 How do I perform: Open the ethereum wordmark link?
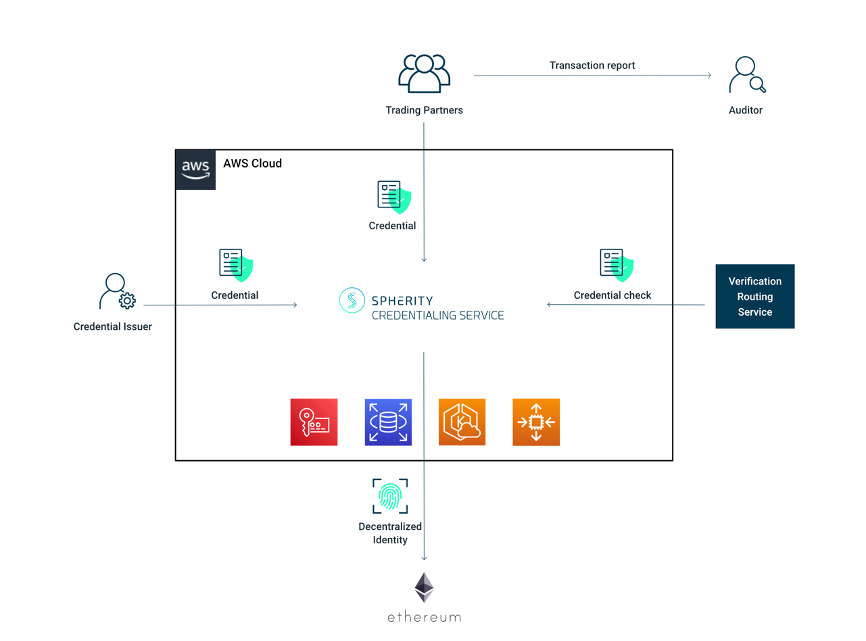click(424, 617)
